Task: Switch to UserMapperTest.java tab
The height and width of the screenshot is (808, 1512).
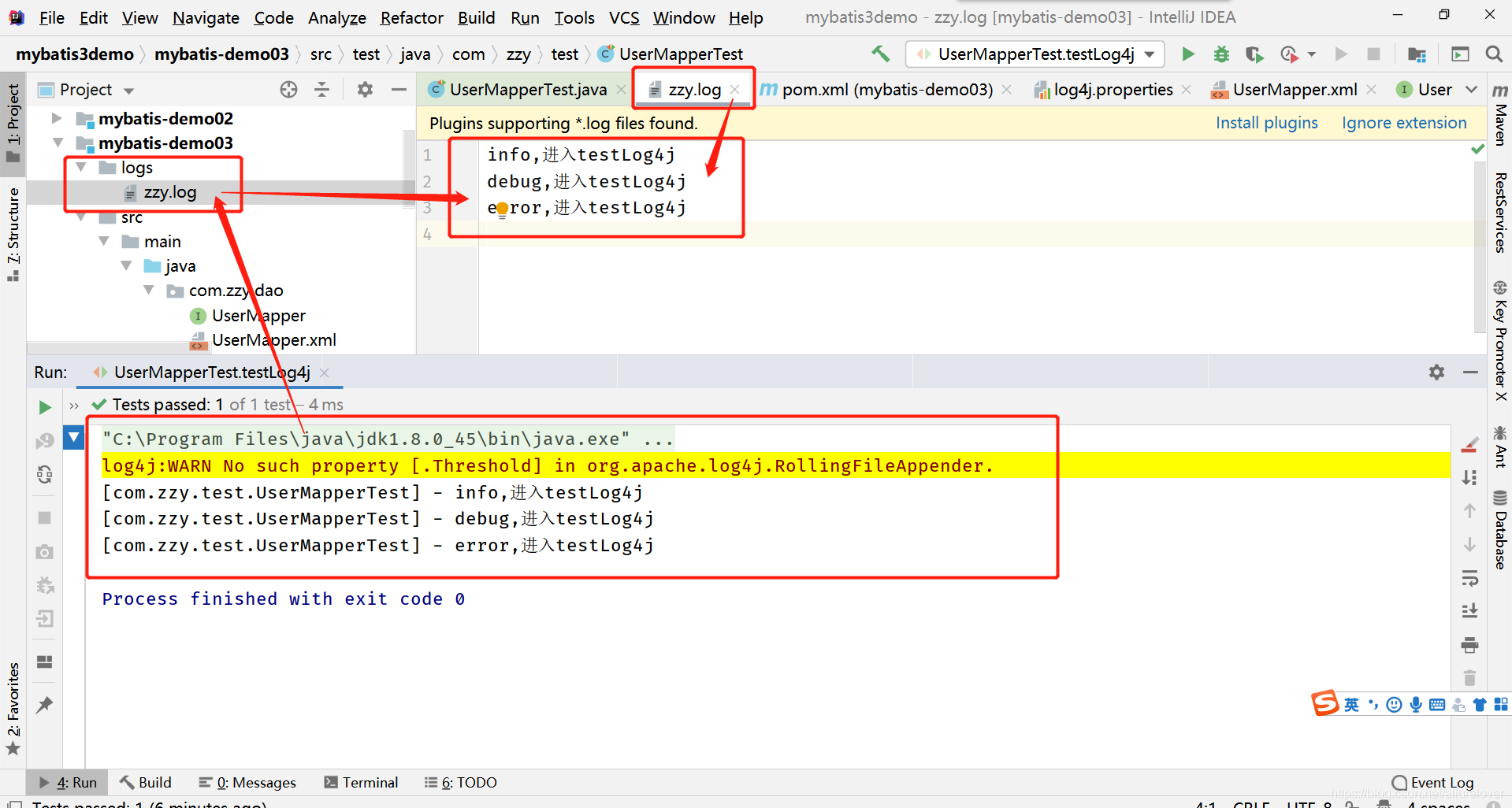Action: 527,89
